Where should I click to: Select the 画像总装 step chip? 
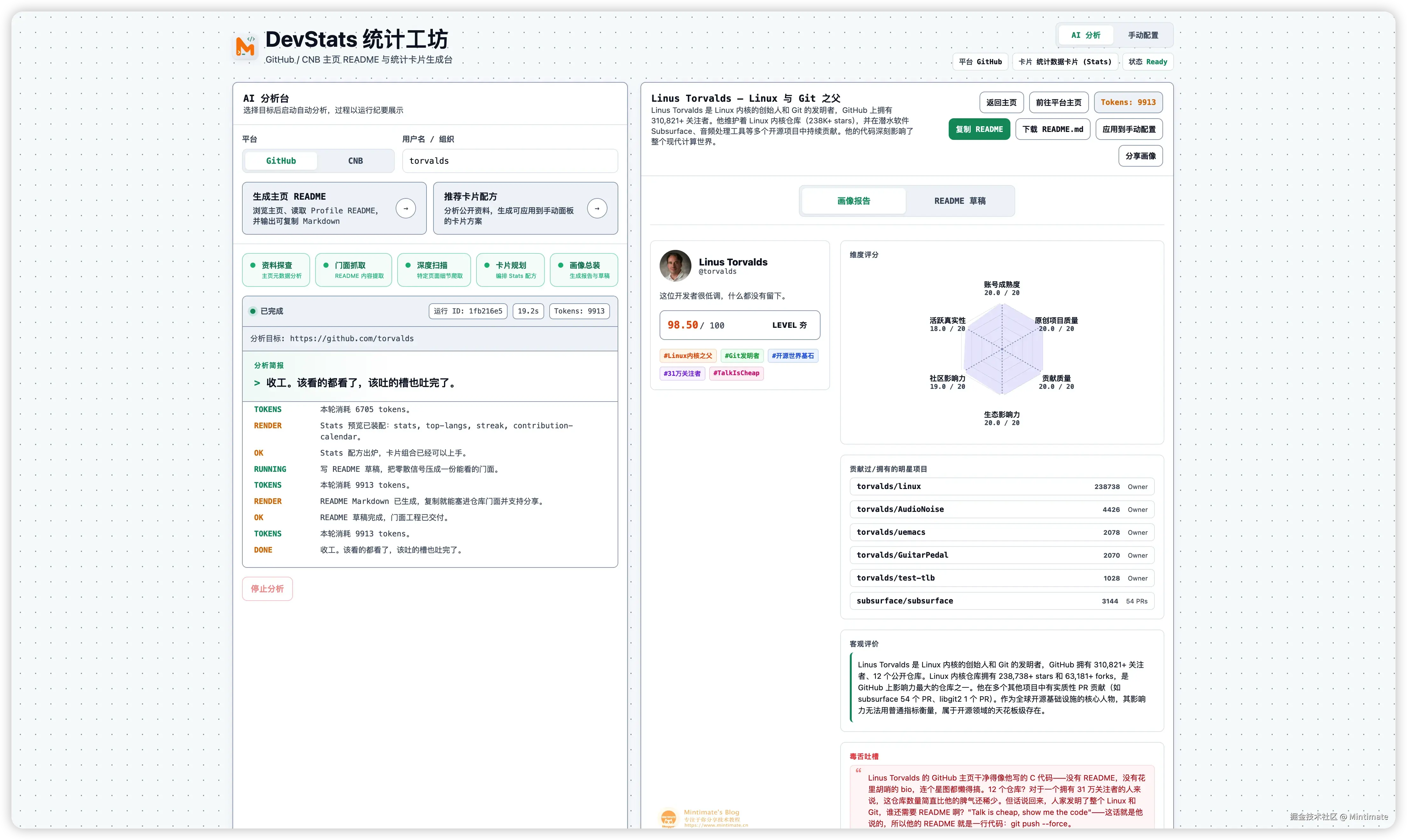click(x=584, y=270)
